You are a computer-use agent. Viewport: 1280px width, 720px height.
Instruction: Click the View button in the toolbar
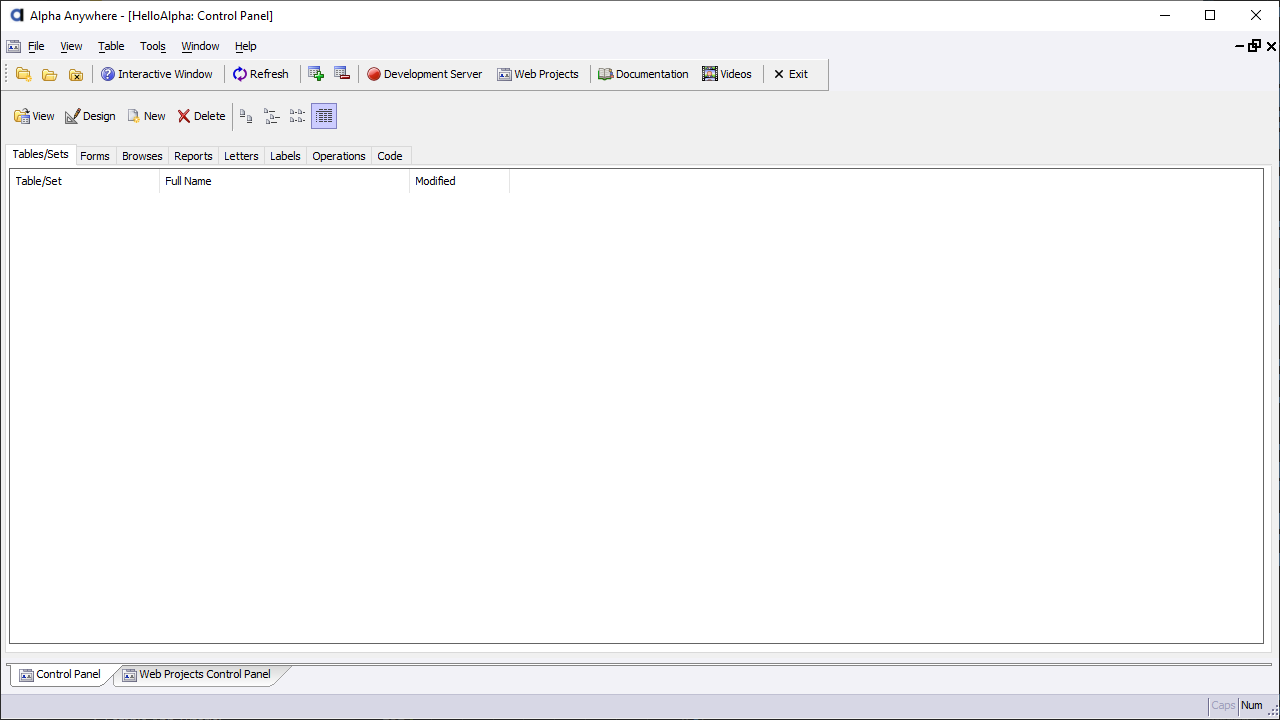[34, 116]
